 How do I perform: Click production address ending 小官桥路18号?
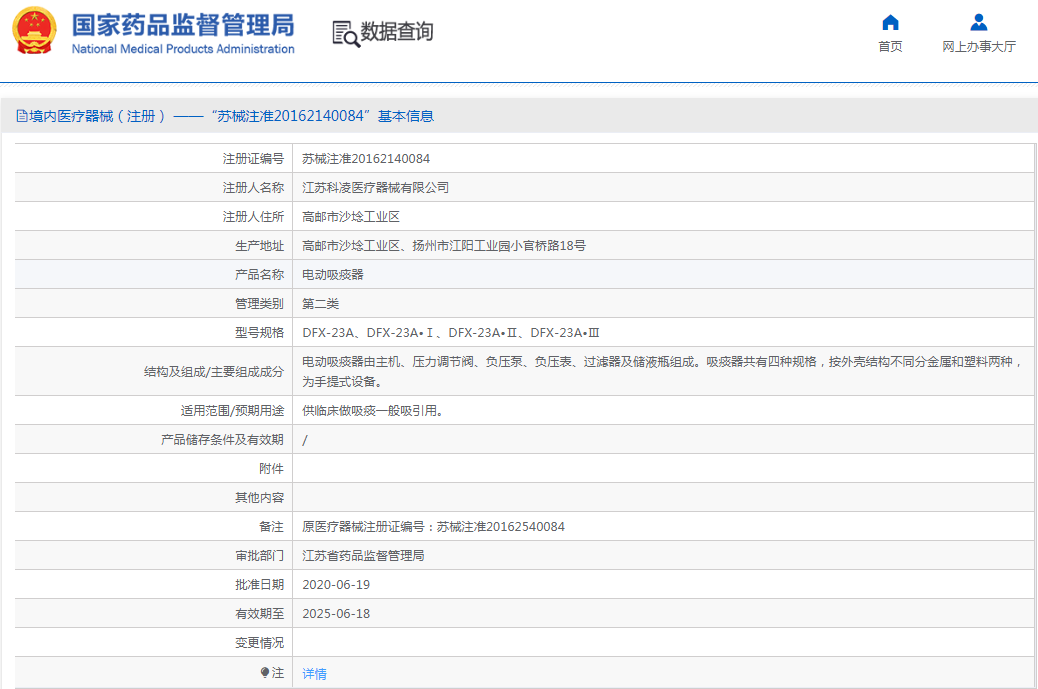[x=444, y=246]
